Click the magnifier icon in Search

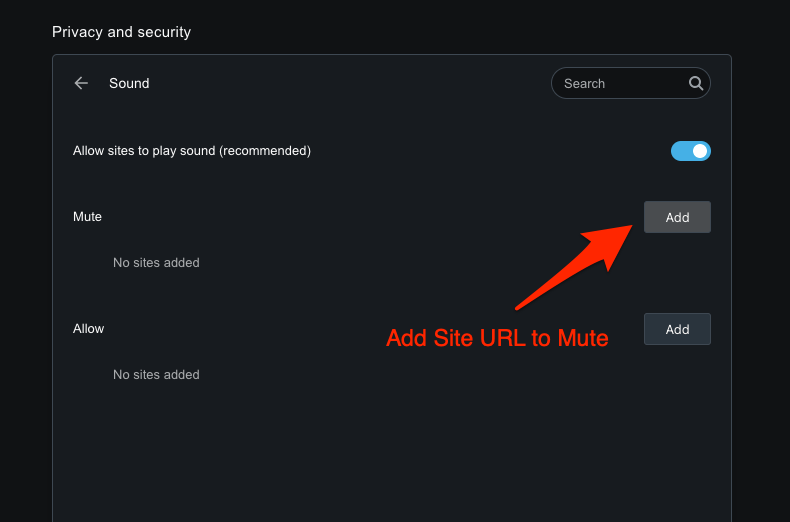coord(696,83)
